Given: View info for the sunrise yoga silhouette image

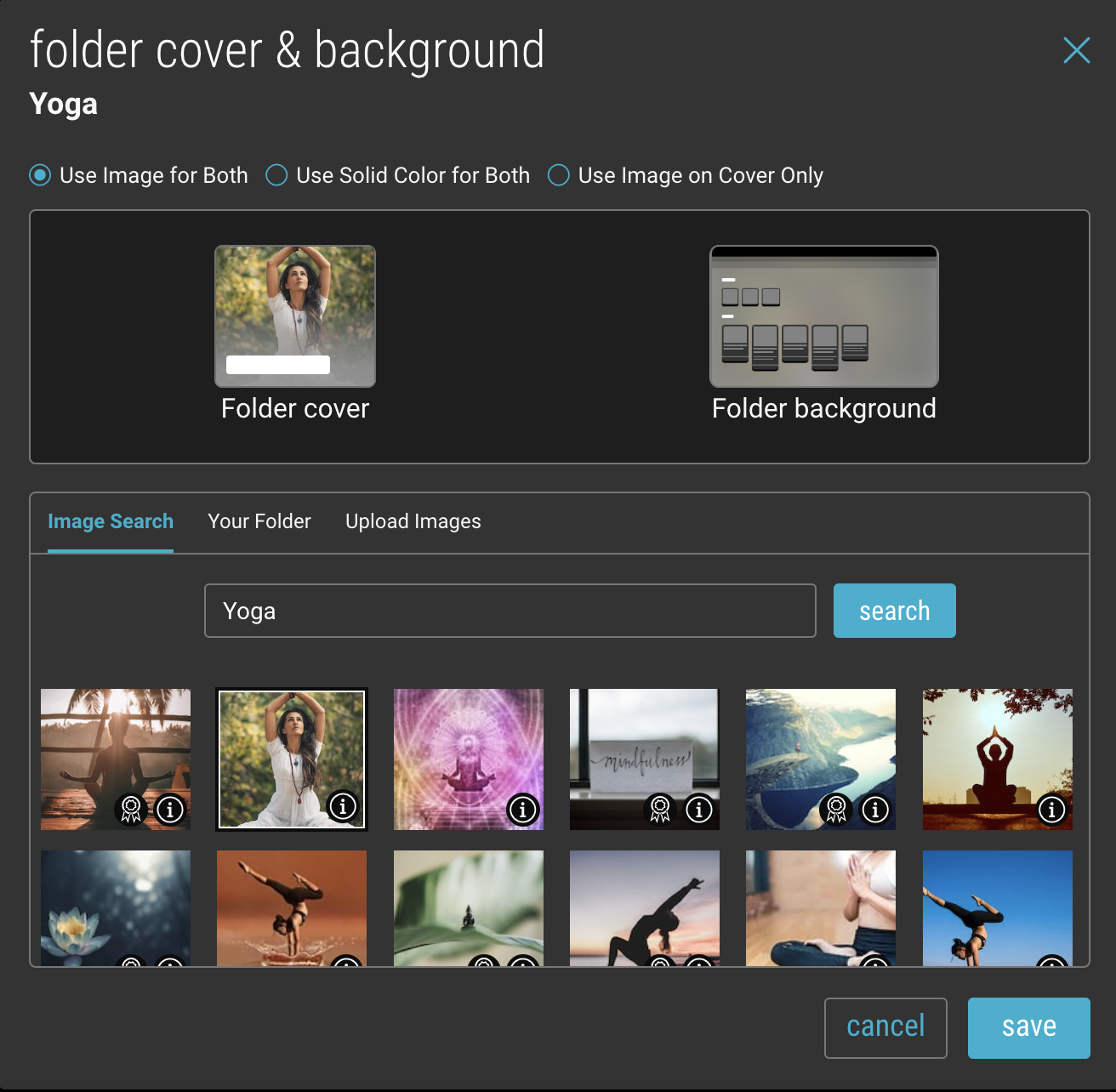Looking at the screenshot, I should click(x=1051, y=810).
